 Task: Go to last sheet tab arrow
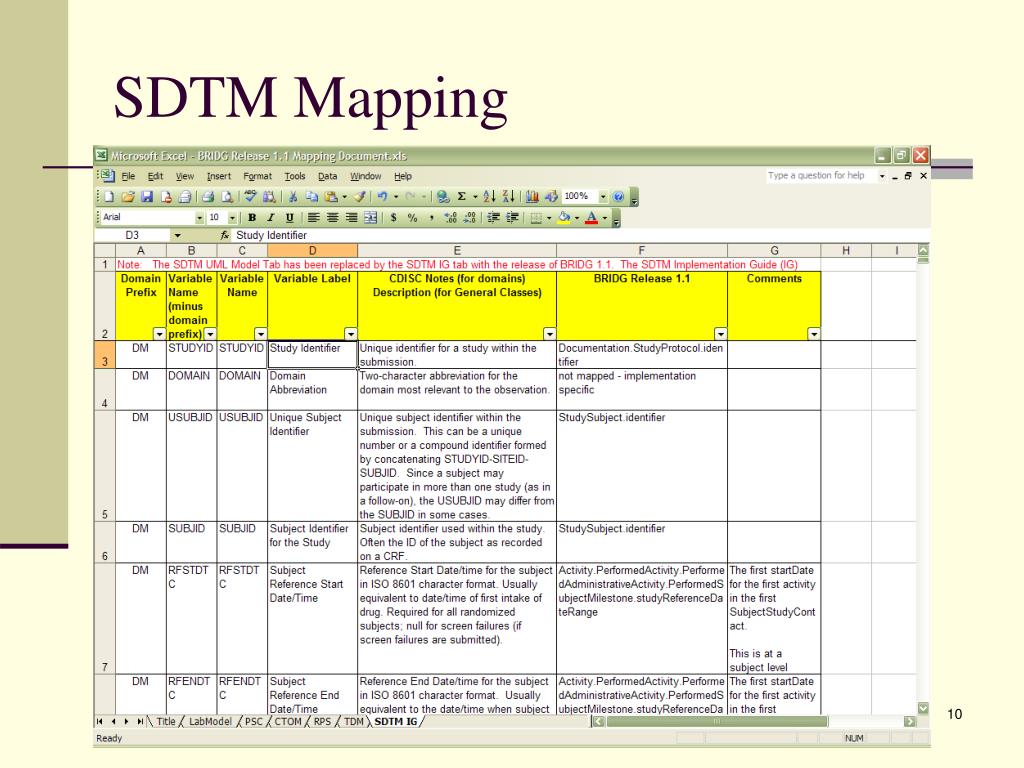(140, 722)
